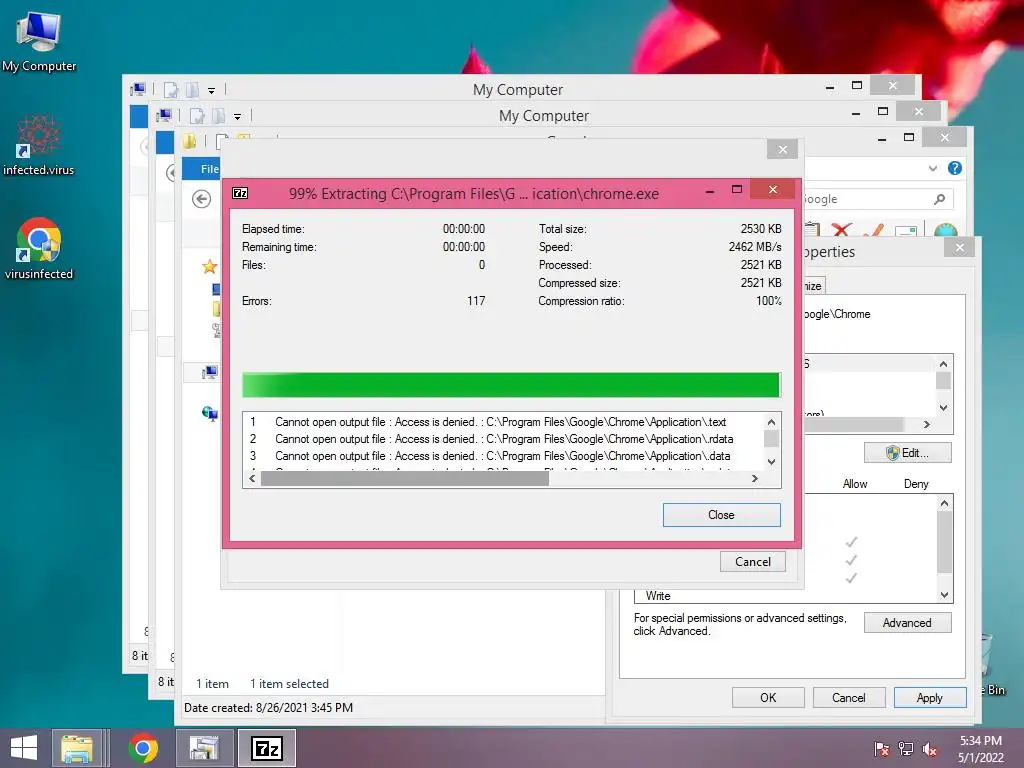1024x768 pixels.
Task: Click the Speed value 2462 MB/s
Action: pos(755,247)
